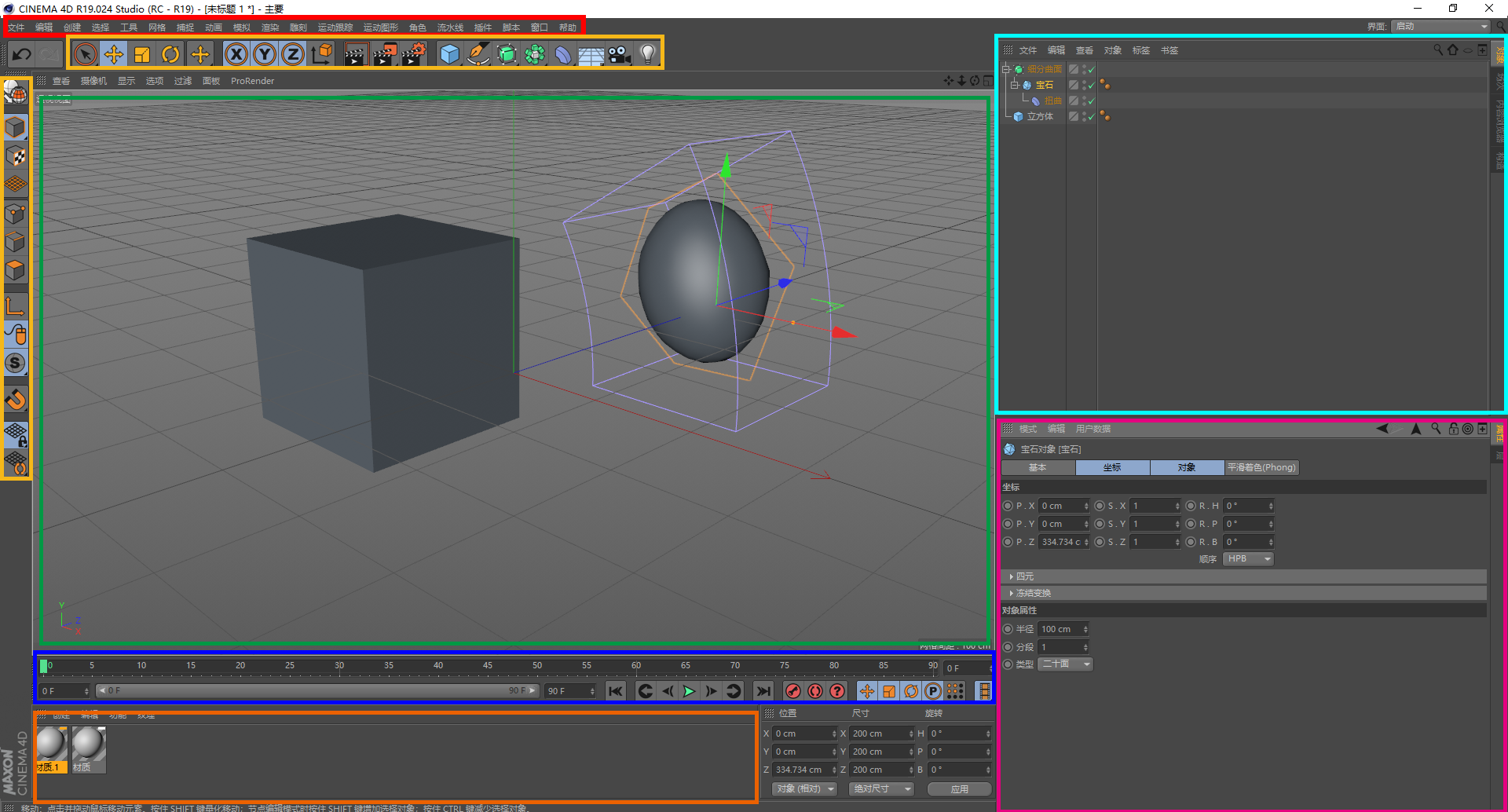Open the 对象 (相对) coordinate mode dropdown
The height and width of the screenshot is (812, 1508).
coord(805,788)
